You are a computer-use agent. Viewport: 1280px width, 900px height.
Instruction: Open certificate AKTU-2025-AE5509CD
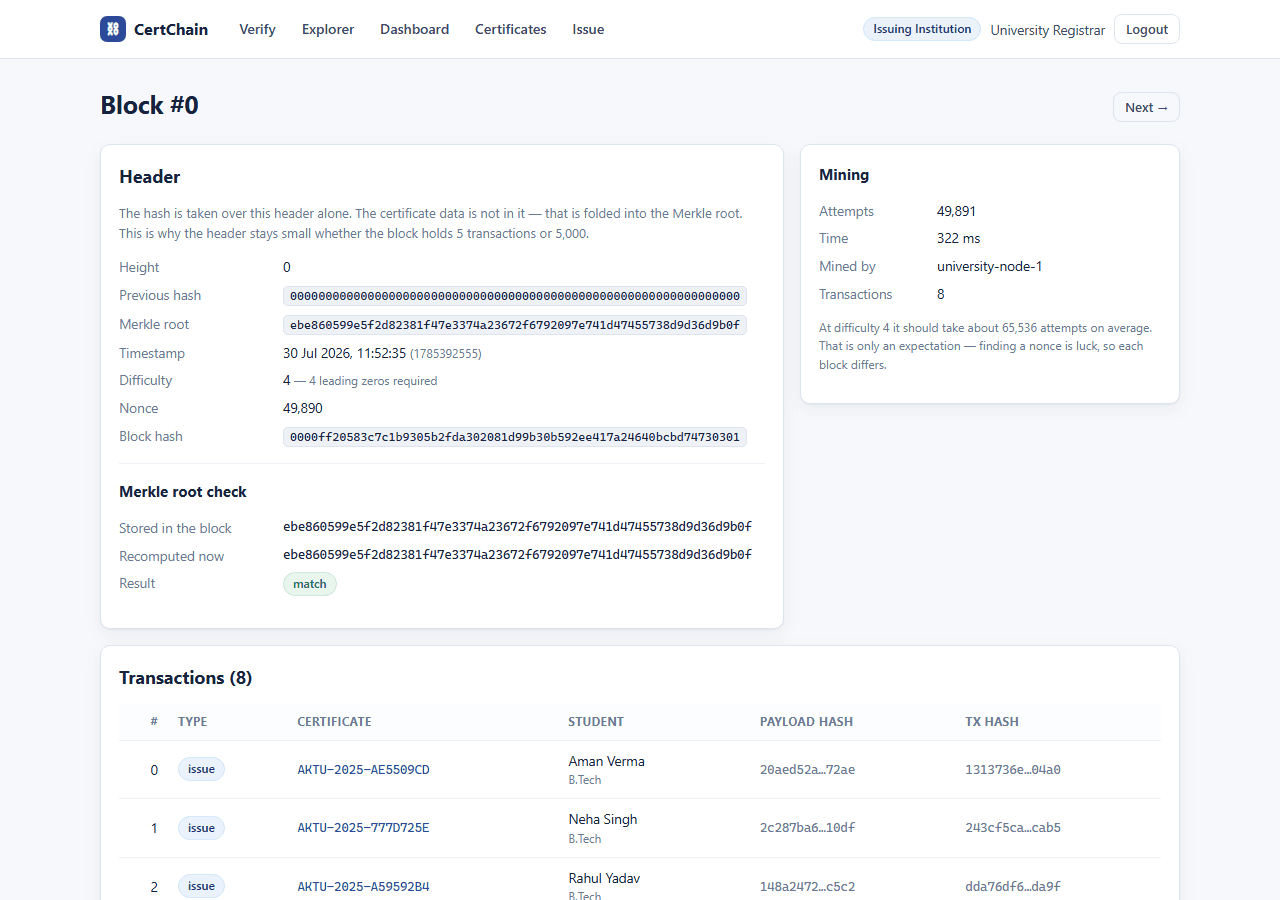(363, 770)
